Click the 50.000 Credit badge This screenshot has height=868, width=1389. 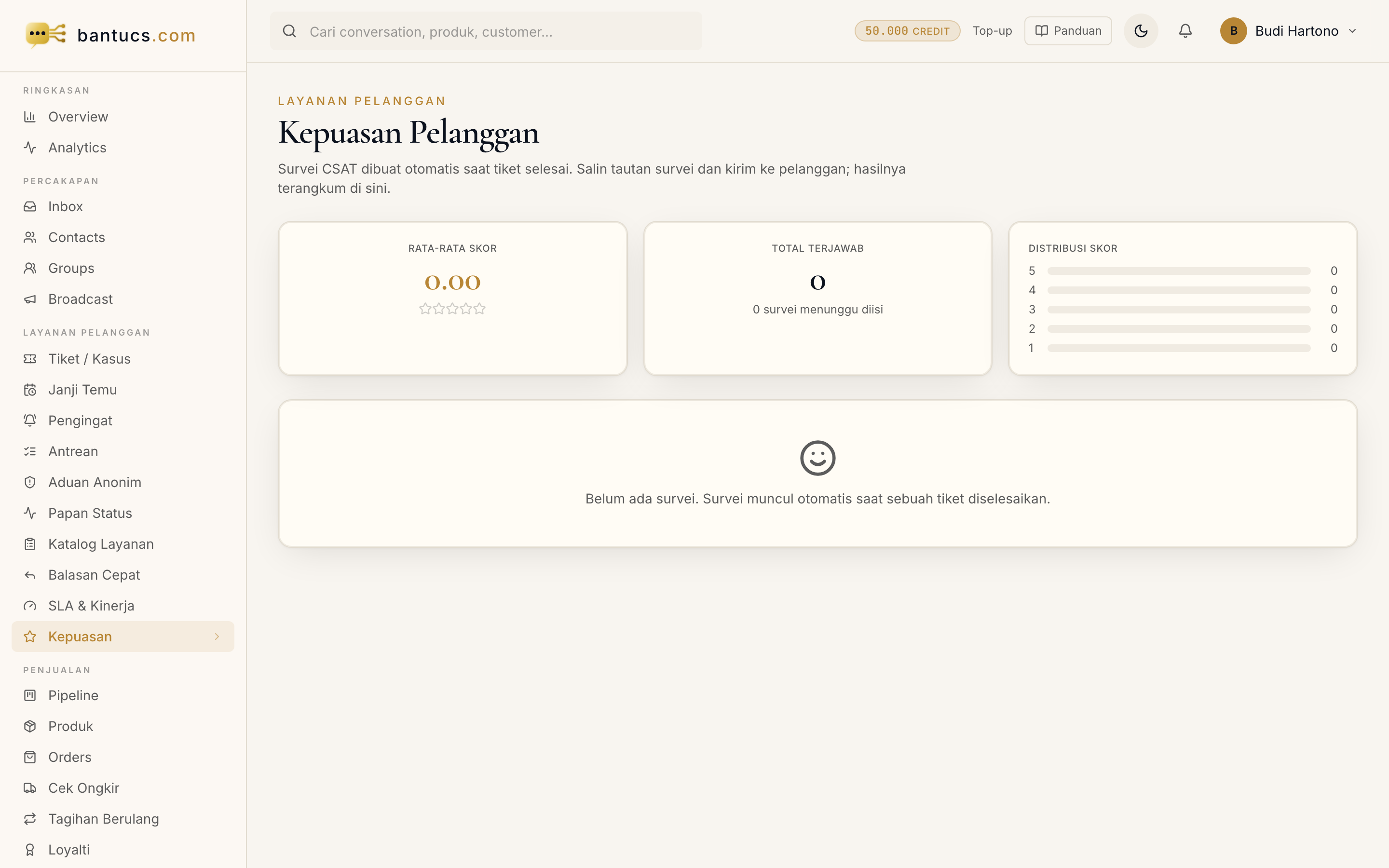(907, 31)
